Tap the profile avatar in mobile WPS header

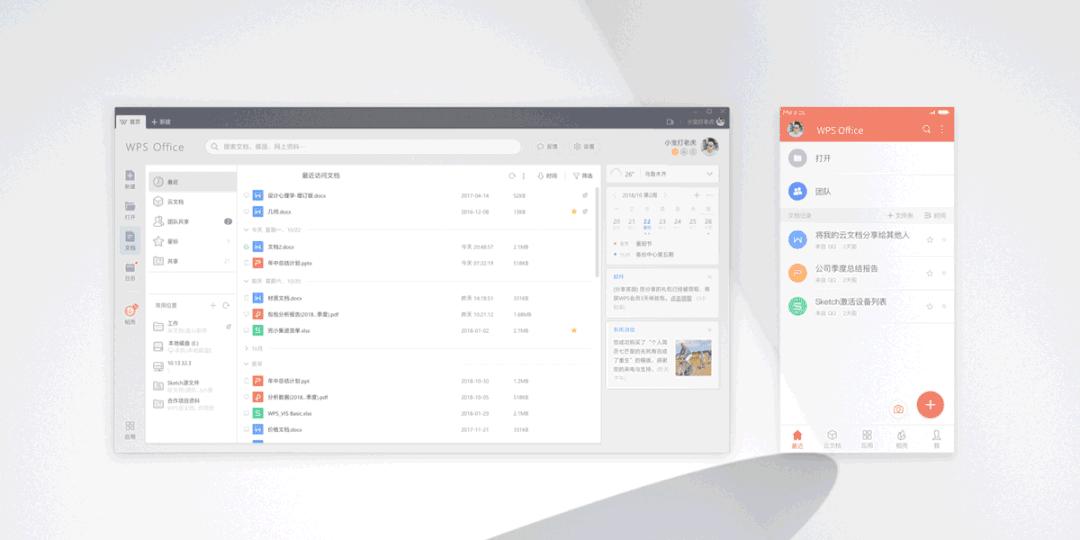click(796, 129)
